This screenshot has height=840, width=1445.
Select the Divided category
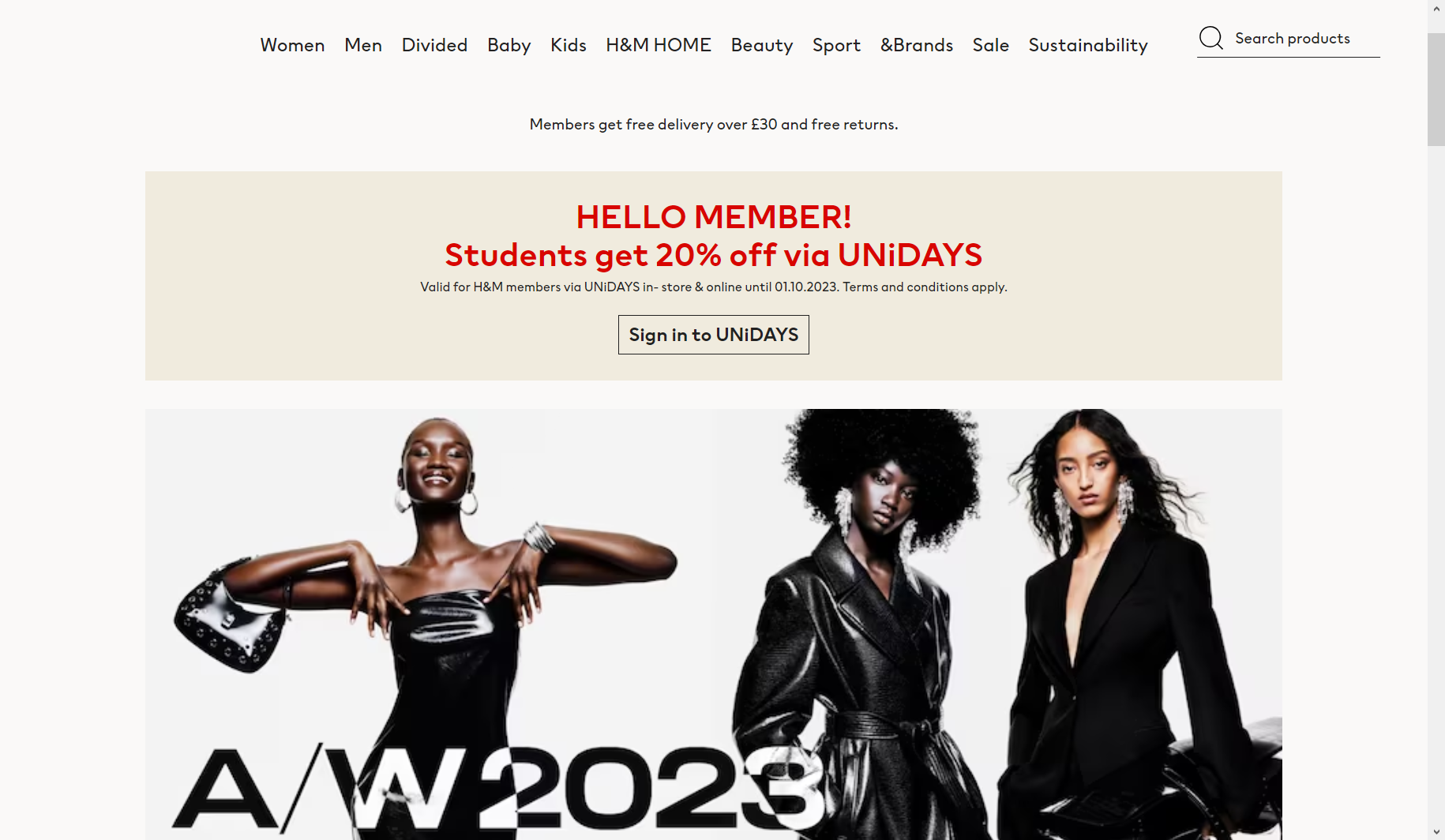click(x=434, y=45)
